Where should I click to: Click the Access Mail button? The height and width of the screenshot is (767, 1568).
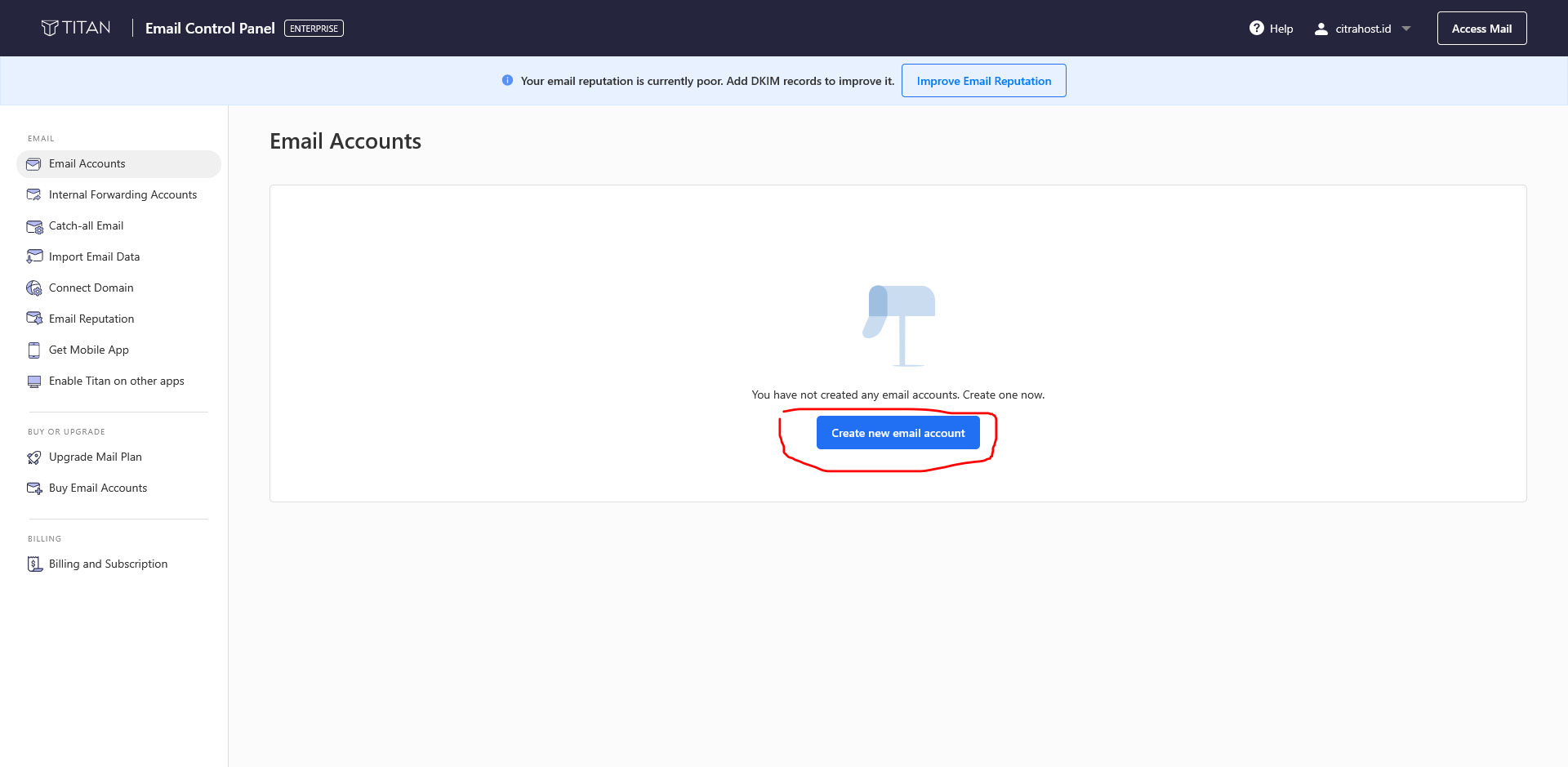pyautogui.click(x=1481, y=28)
